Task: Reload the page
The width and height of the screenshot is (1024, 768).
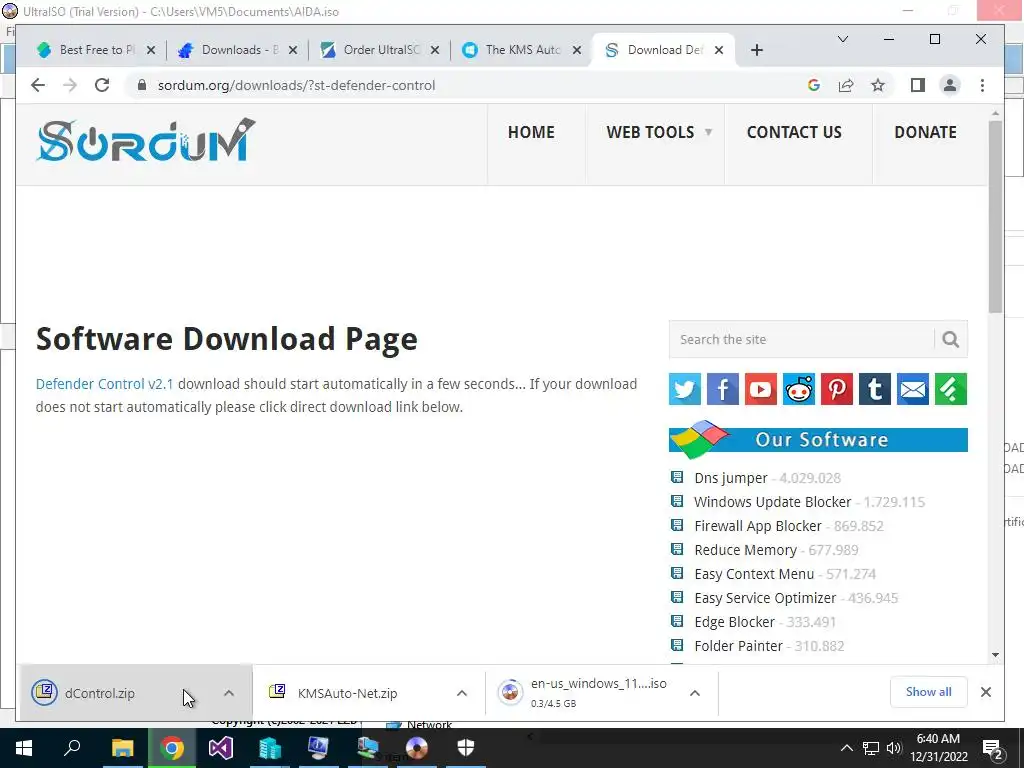Action: 102,85
